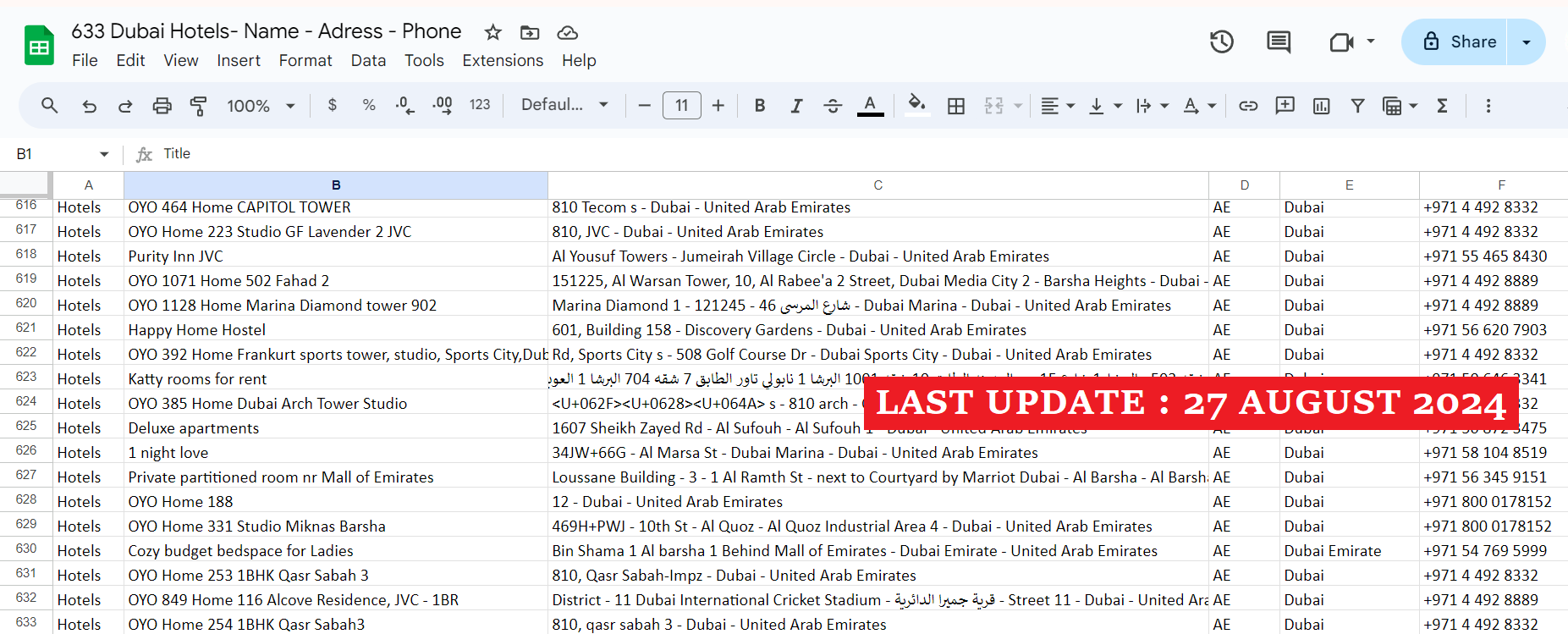This screenshot has height=634, width=1568.
Task: Click the spreadsheet title text
Action: pyautogui.click(x=266, y=31)
